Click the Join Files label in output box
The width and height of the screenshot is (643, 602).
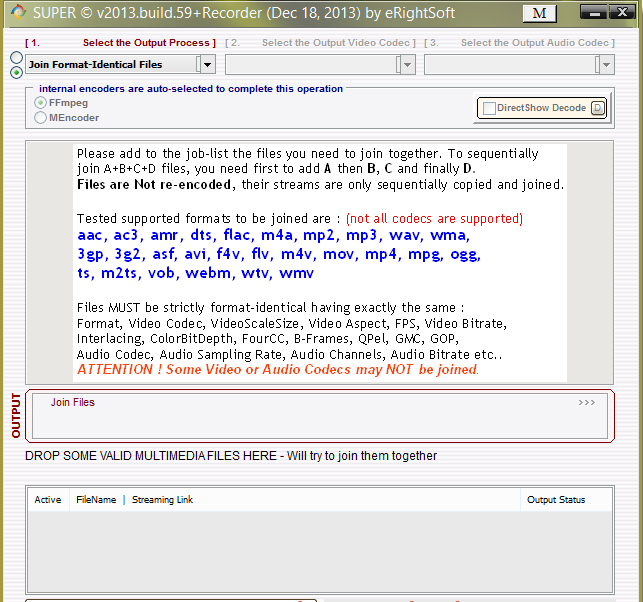(73, 403)
